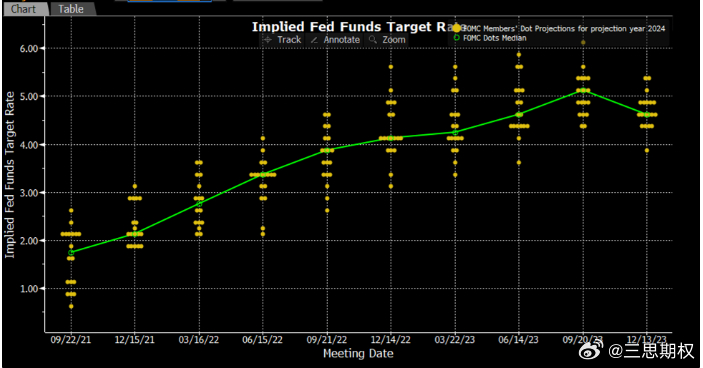Screen dimensions: 703x368
Task: Click the y-axis value 6.00
Action: [29, 48]
